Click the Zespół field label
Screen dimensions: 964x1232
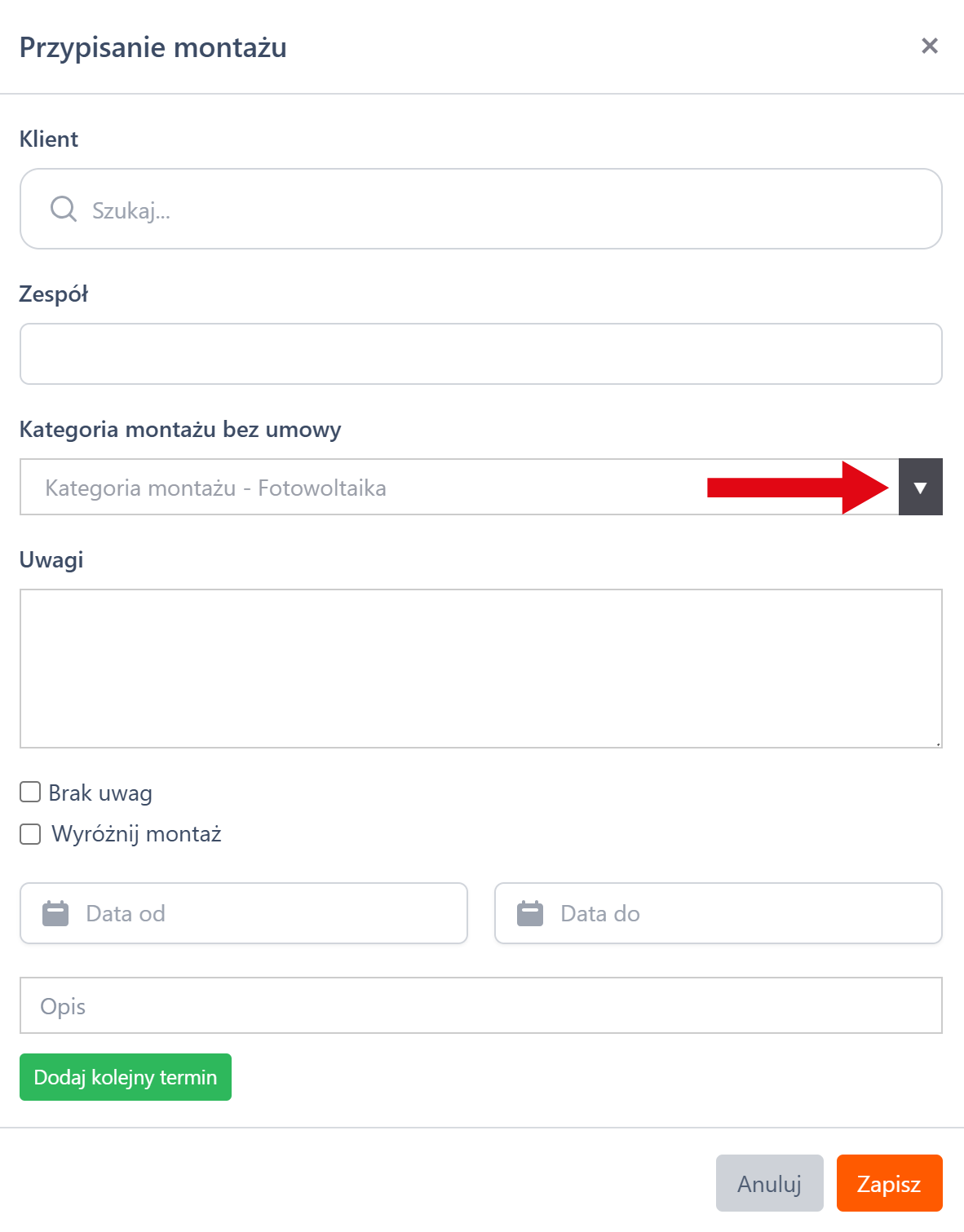tap(54, 294)
